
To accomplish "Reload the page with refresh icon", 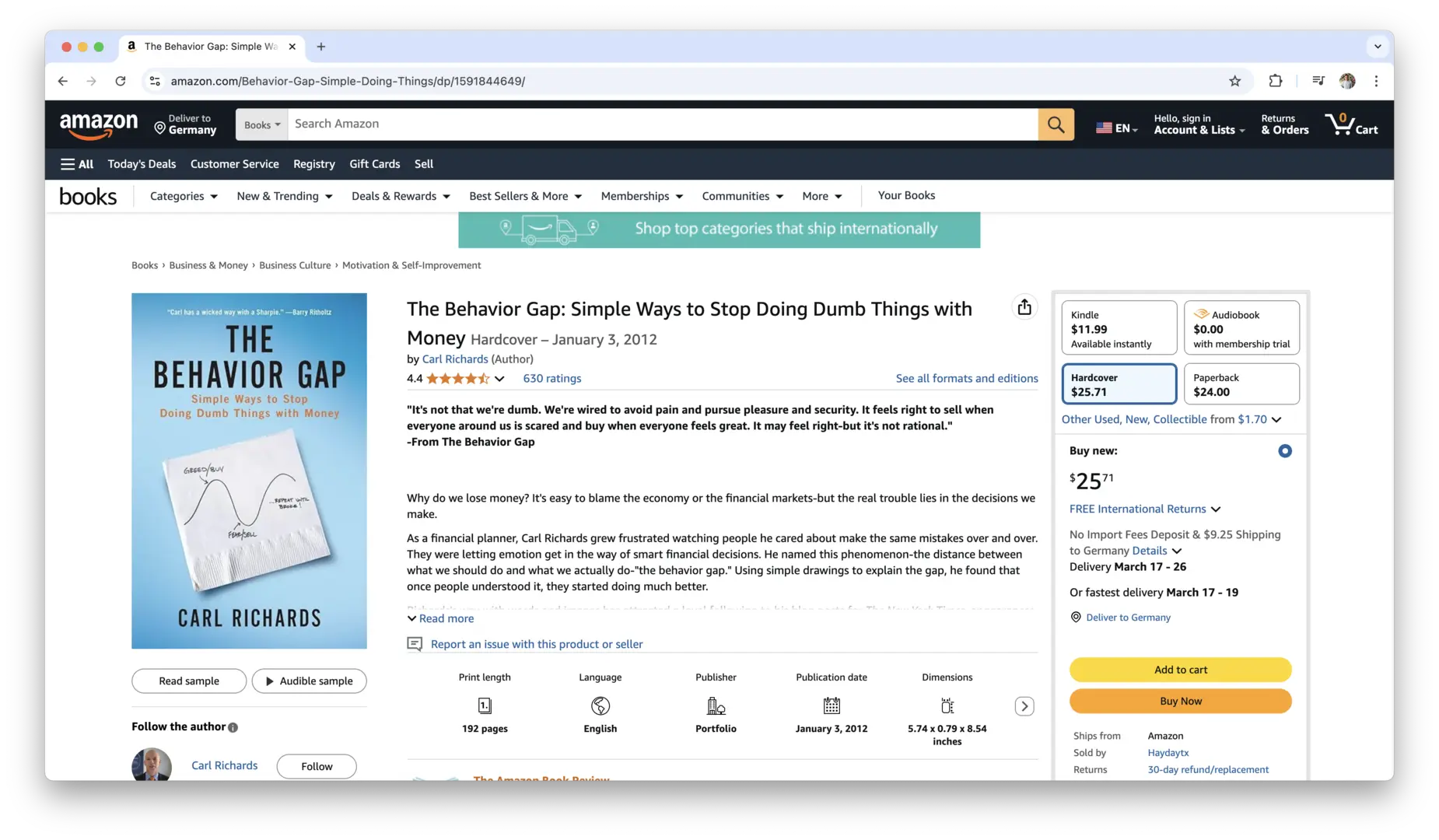I will point(121,81).
